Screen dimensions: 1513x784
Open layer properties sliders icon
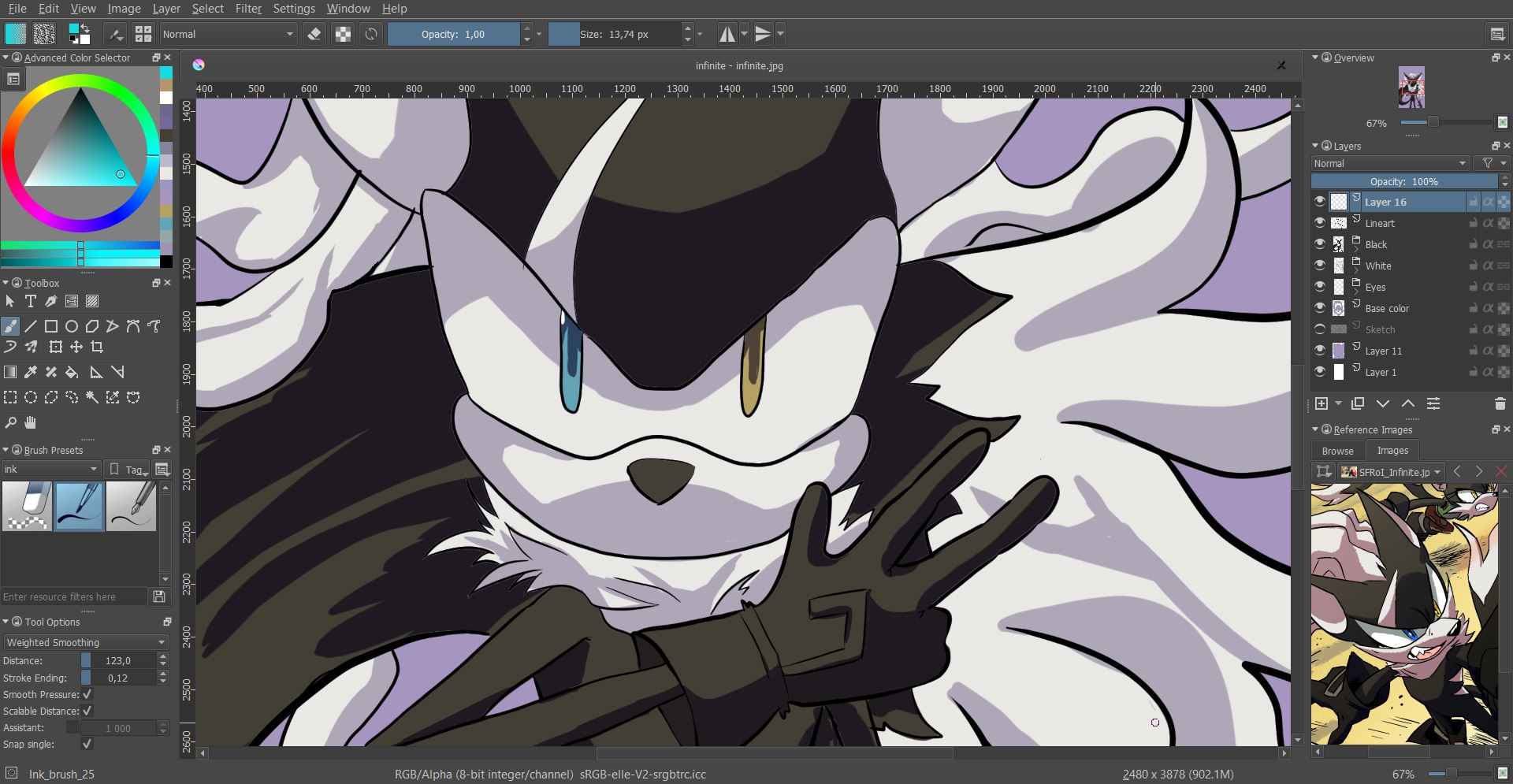1433,403
